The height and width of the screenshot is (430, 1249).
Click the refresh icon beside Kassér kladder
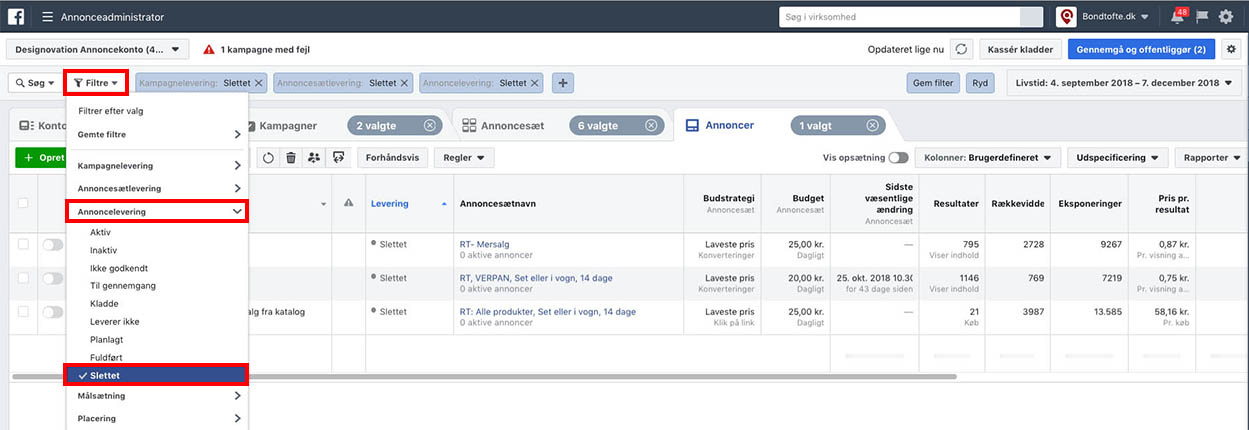pyautogui.click(x=961, y=49)
